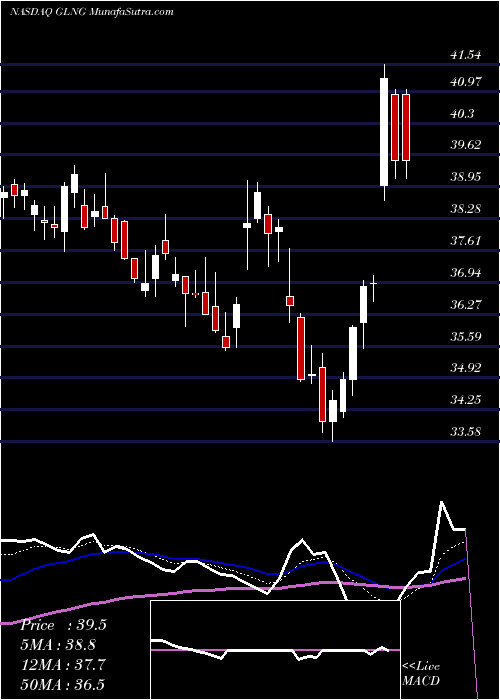The height and width of the screenshot is (700, 500).
Task: Click the 12MA : 37.7 readout
Action: [x=63, y=665]
